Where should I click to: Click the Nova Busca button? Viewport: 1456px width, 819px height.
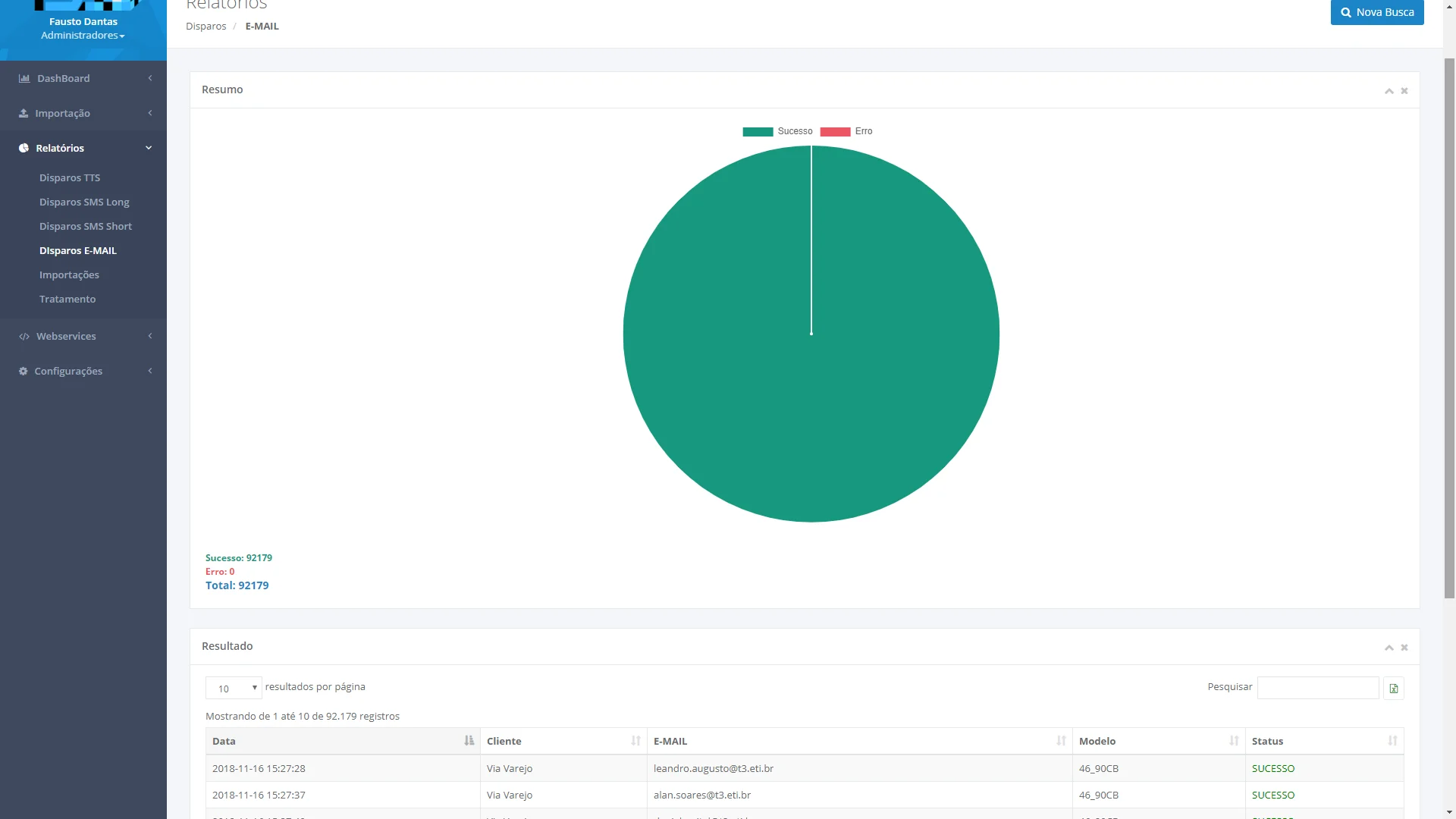[1376, 12]
